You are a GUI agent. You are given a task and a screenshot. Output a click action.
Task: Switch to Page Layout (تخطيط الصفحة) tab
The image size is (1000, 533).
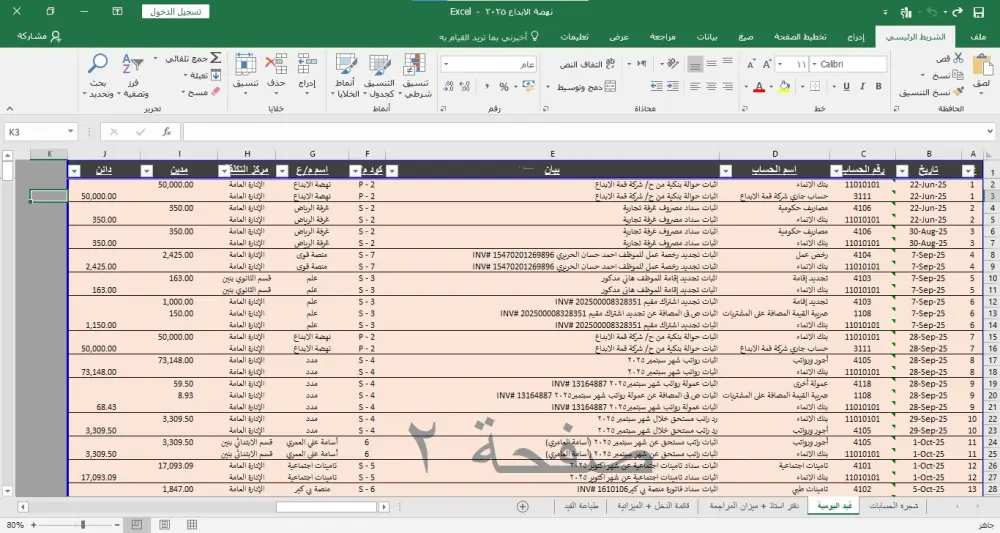(800, 37)
